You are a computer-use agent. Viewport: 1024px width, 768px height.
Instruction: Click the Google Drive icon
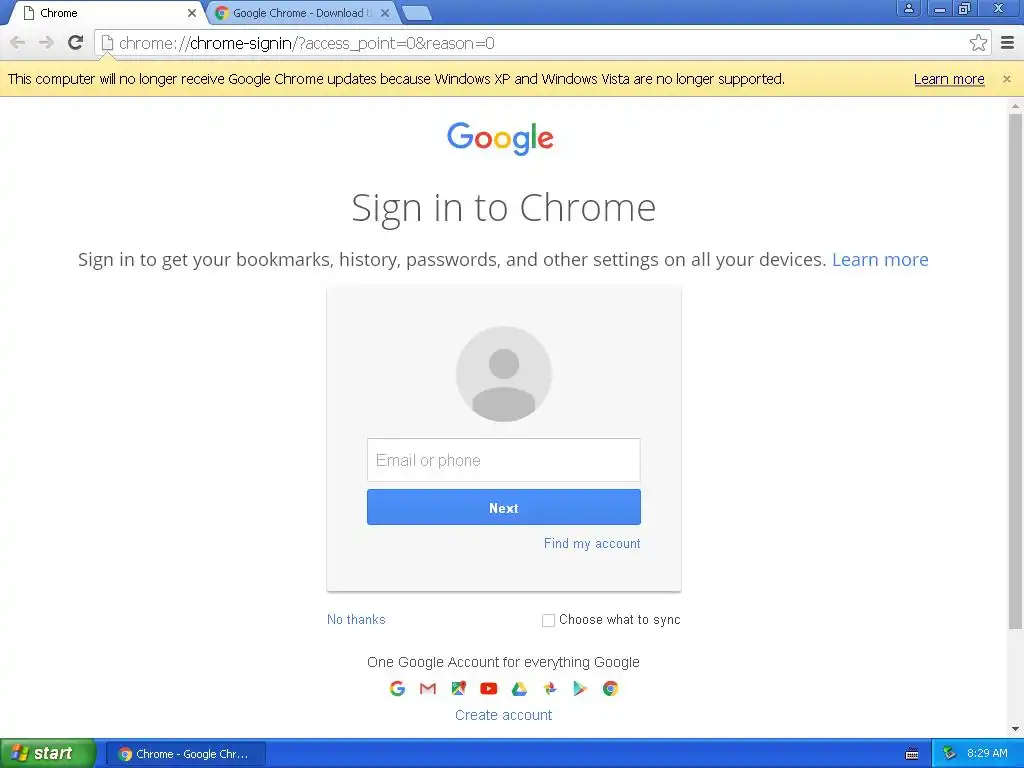tap(519, 688)
